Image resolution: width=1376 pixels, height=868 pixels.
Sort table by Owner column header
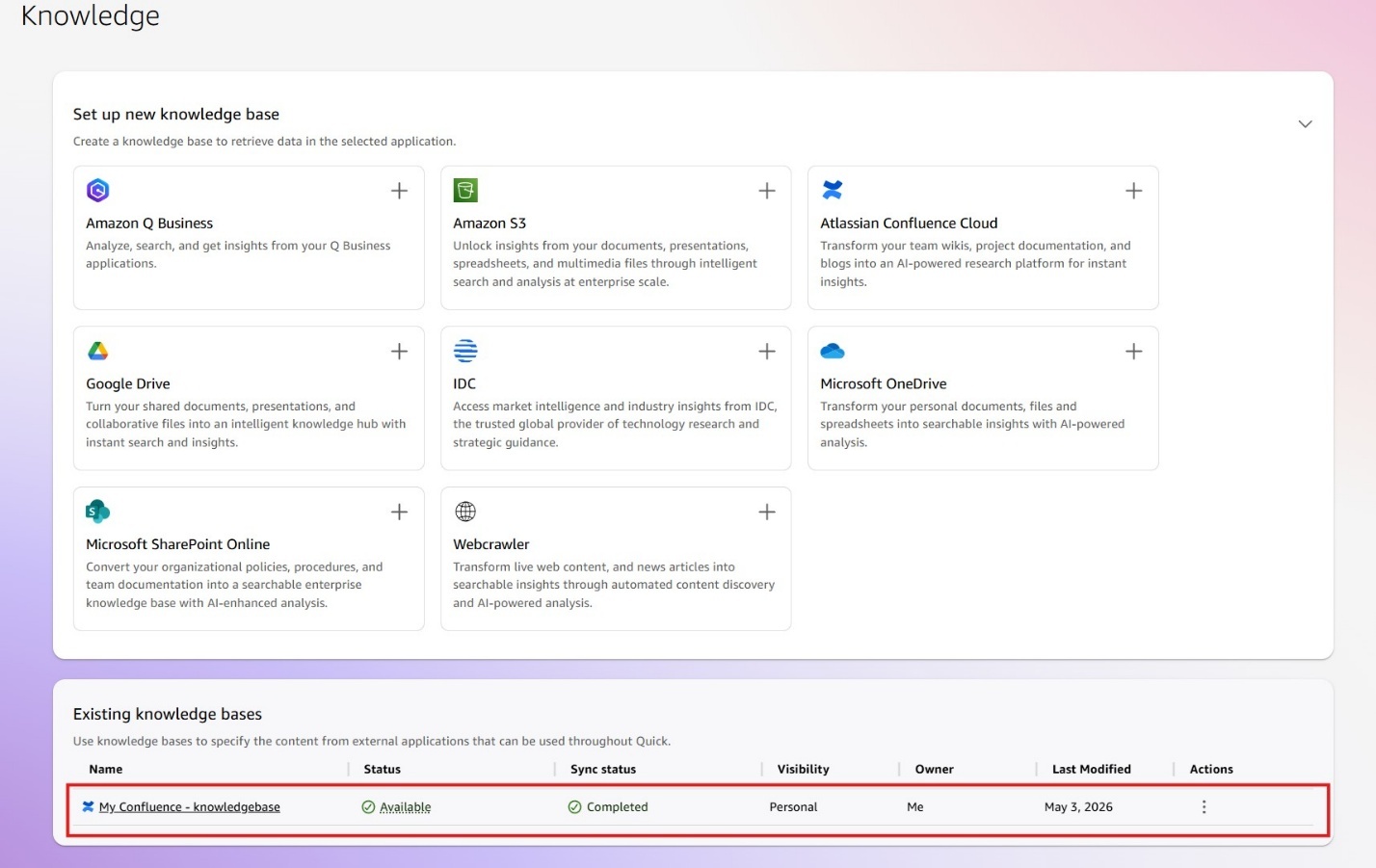[x=935, y=769]
